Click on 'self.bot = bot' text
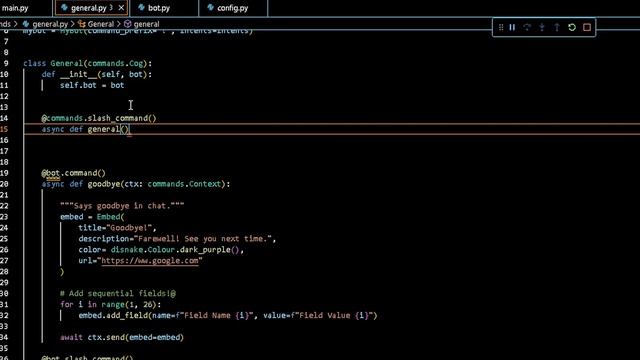The image size is (640, 360). point(92,85)
